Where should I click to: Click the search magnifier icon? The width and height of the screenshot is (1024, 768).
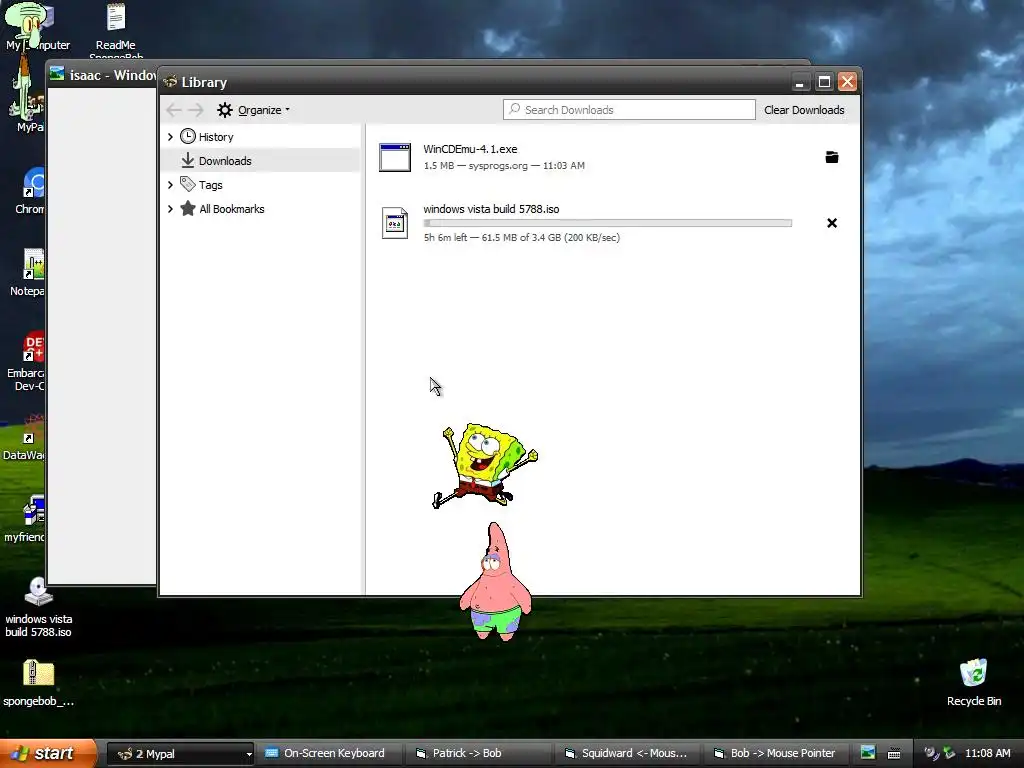[515, 109]
